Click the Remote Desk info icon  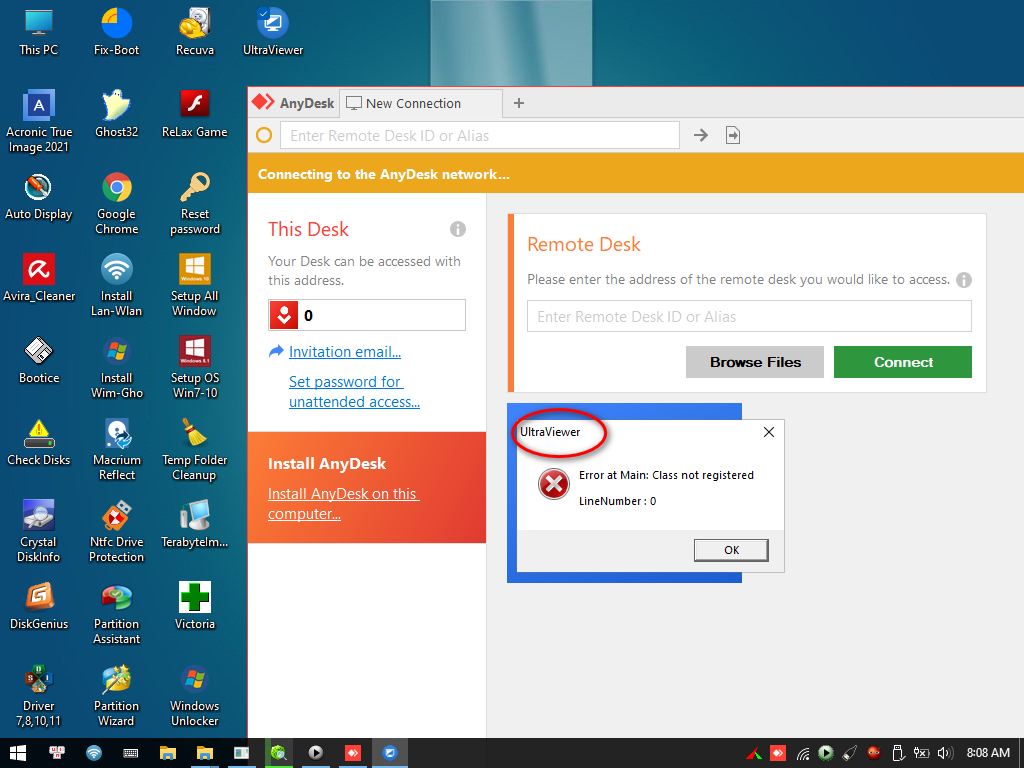(x=964, y=280)
